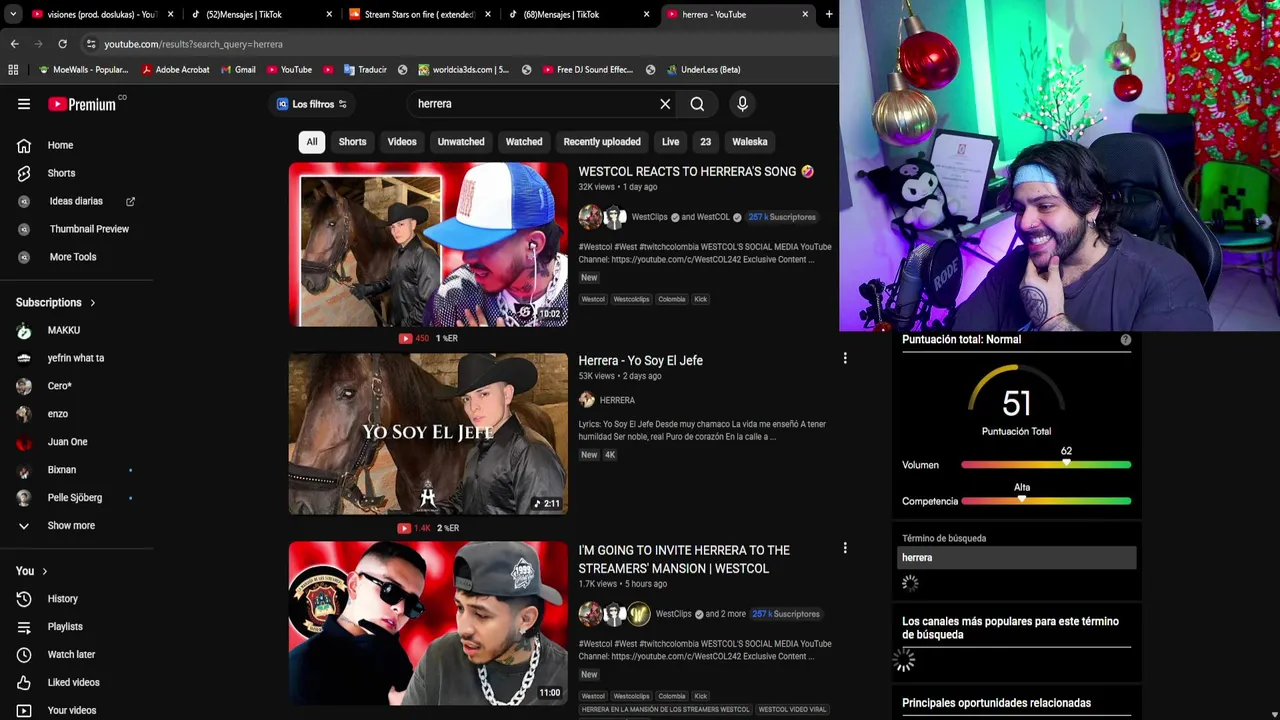Open Herrera - Yo Soy El Jefe title
This screenshot has width=1280, height=720.
[640, 361]
